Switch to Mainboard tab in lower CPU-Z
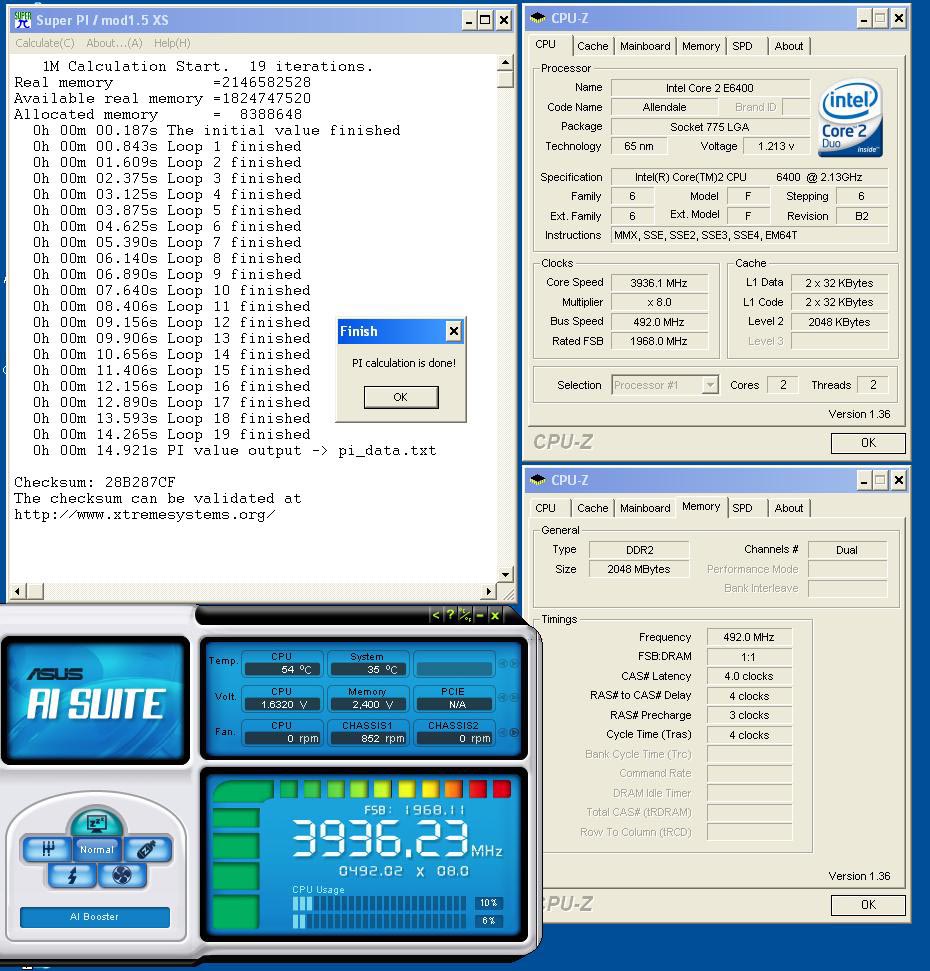 click(x=645, y=508)
